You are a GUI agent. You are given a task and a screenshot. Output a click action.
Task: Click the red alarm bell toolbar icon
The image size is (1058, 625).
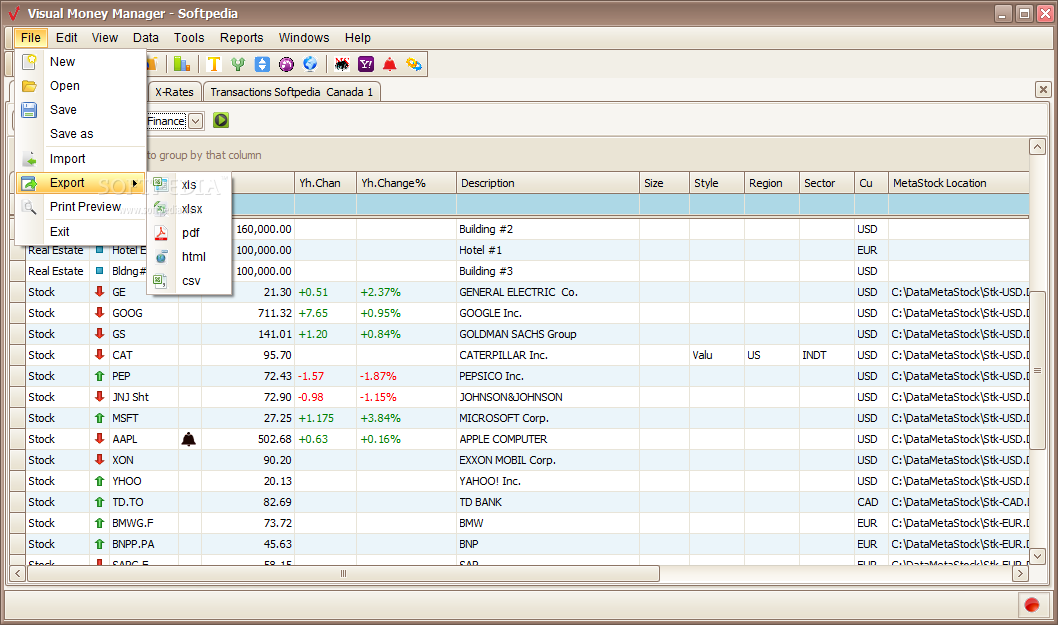(389, 64)
